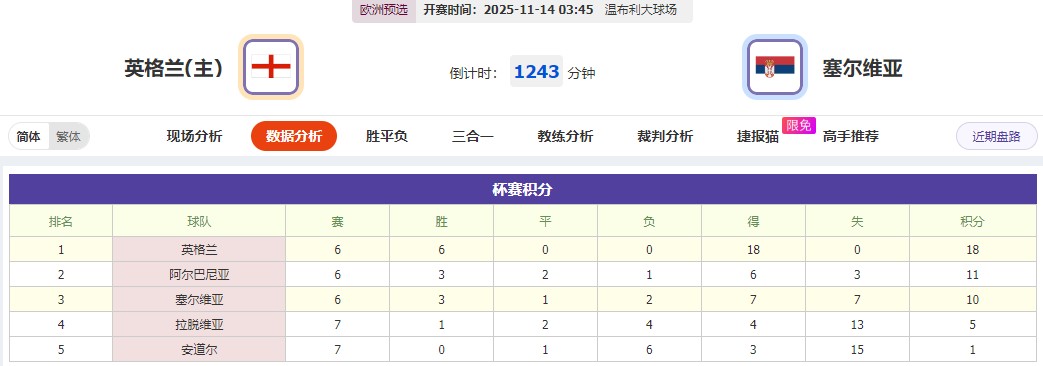Viewport: 1043px width, 366px height.
Task: Select the 数据分析 tab
Action: point(294,136)
